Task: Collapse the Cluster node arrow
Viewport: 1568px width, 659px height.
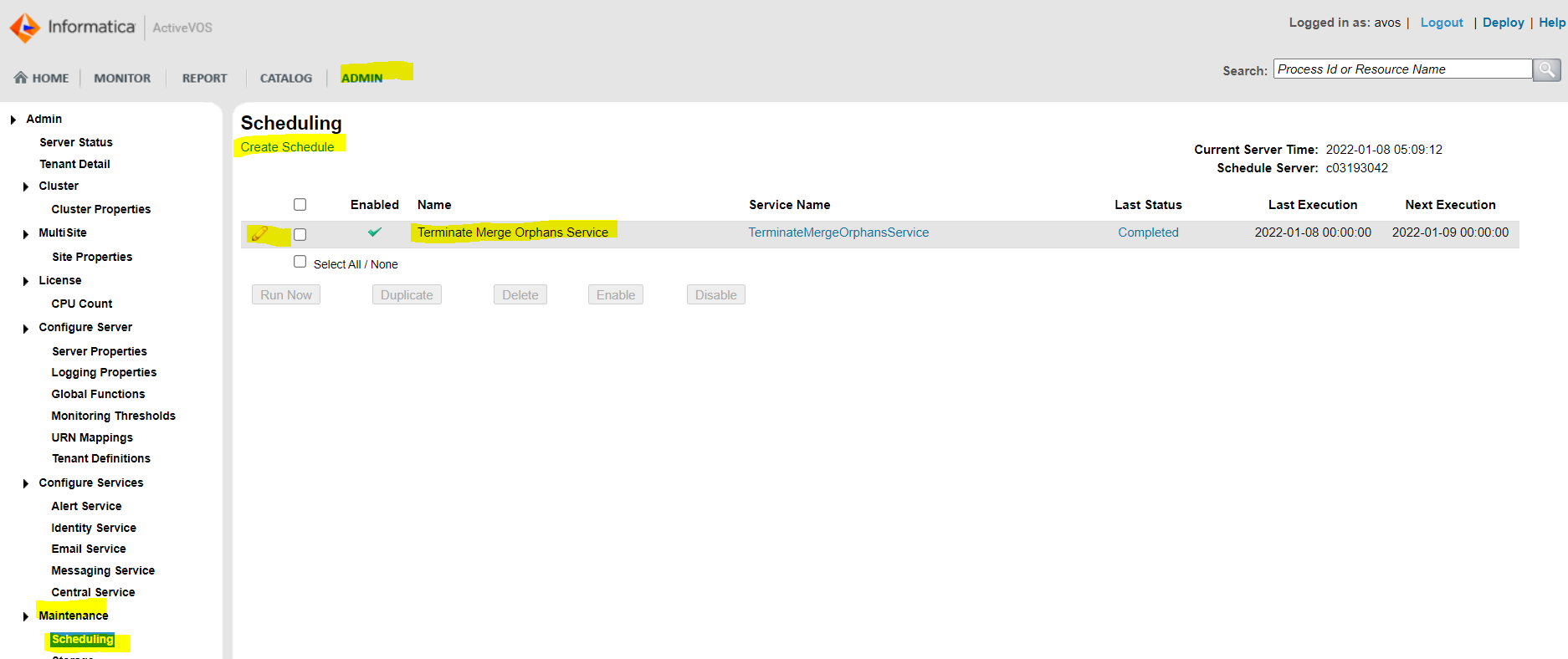Action: click(26, 186)
